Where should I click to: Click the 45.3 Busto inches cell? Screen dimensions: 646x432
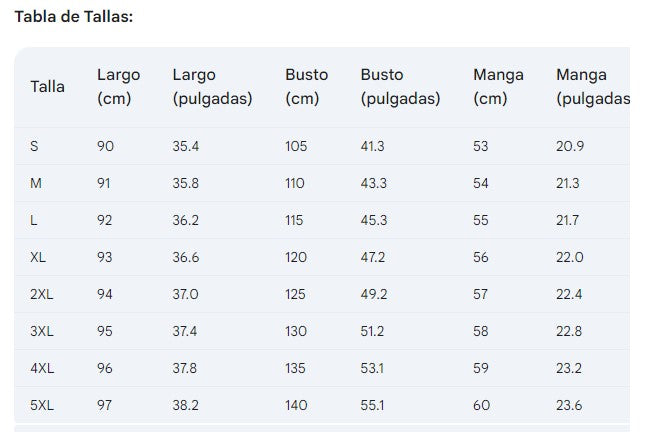373,220
